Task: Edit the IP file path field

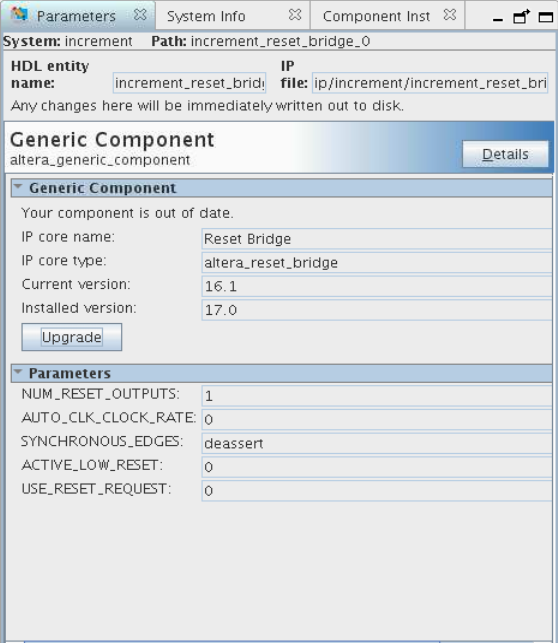Action: click(430, 83)
